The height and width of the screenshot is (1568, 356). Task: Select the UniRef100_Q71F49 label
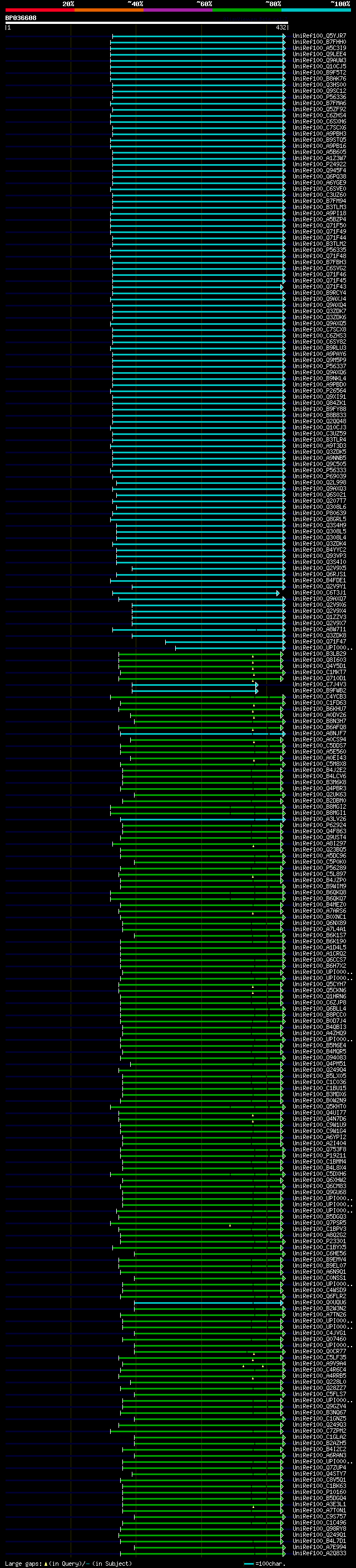click(x=319, y=232)
